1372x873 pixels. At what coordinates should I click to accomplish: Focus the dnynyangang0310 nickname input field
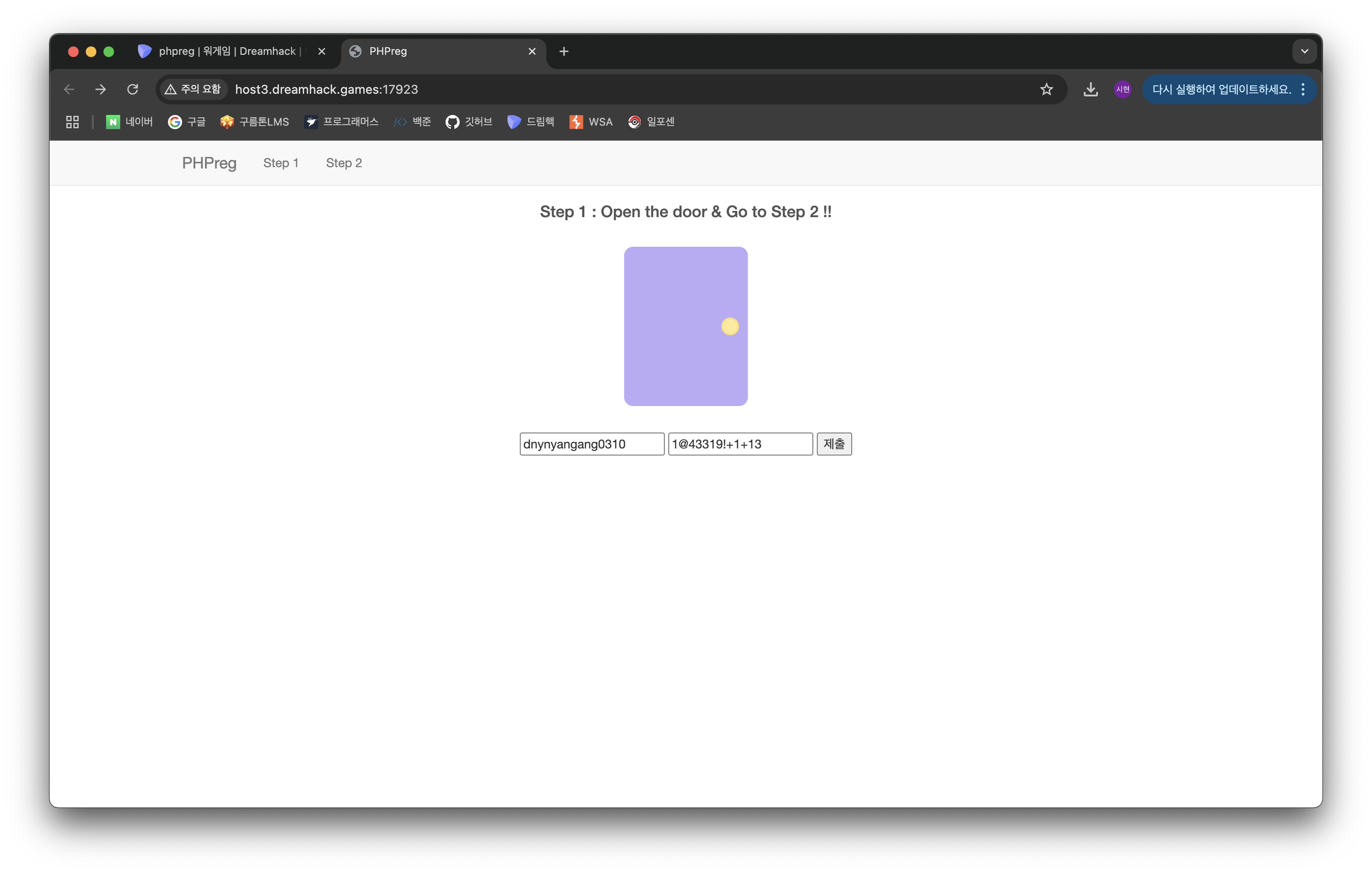(591, 444)
